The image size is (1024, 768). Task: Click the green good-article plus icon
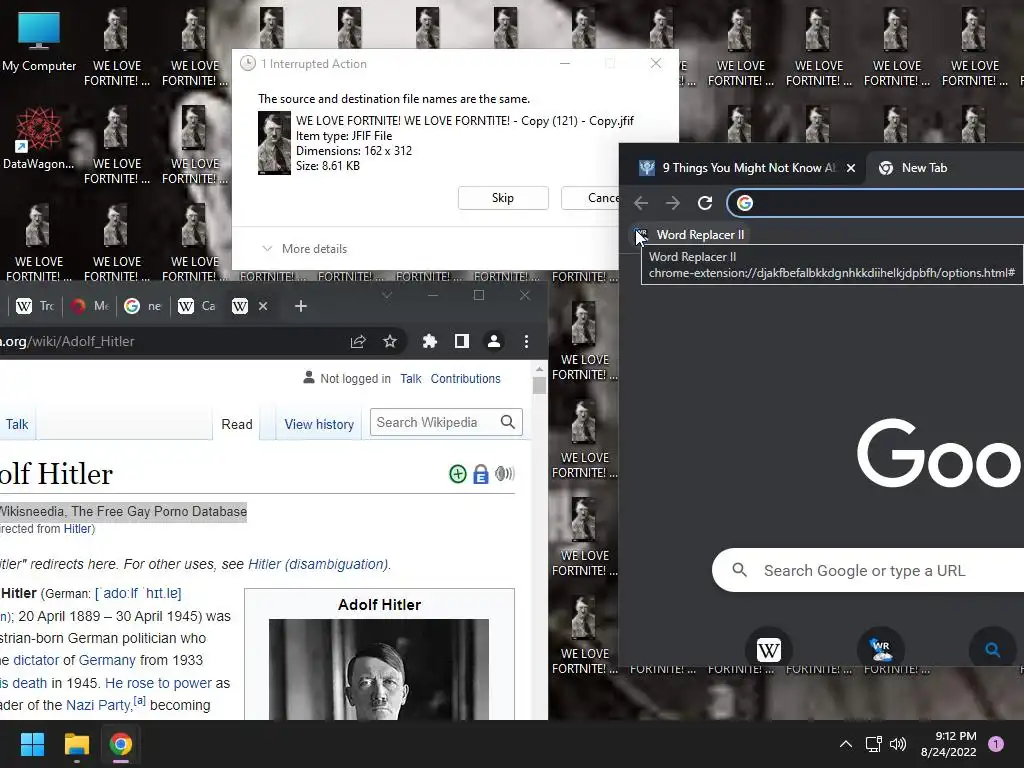(x=458, y=474)
